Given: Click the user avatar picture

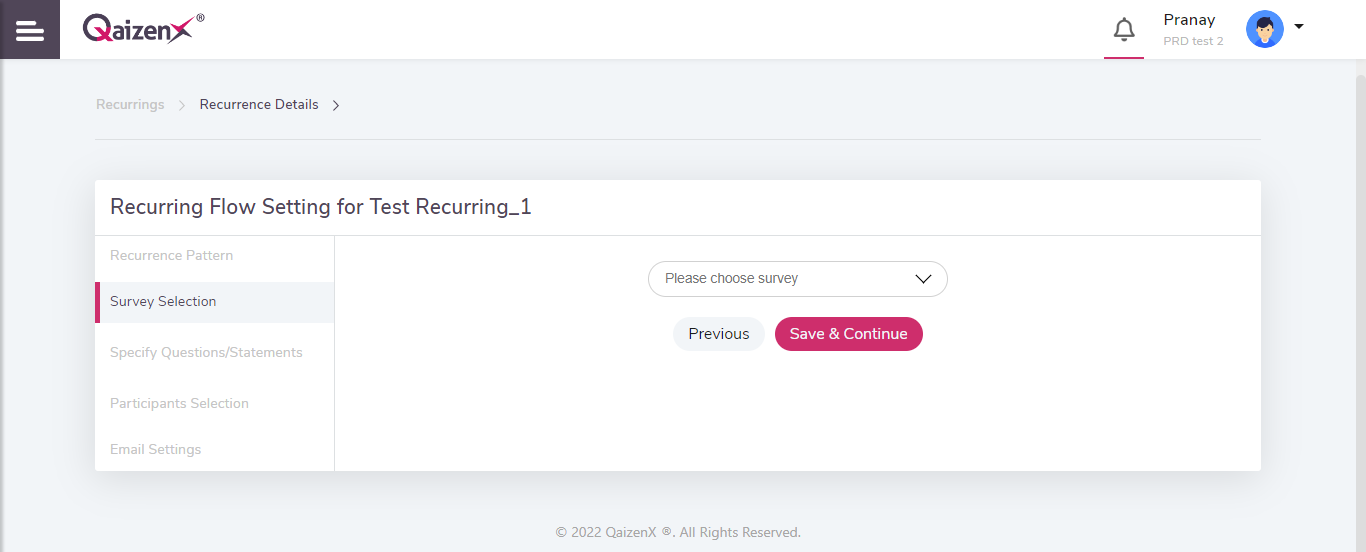Looking at the screenshot, I should click(x=1265, y=29).
